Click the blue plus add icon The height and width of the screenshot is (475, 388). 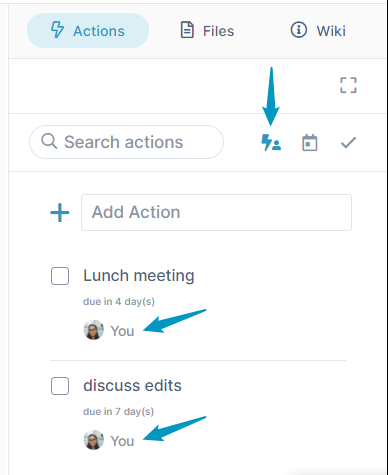click(x=60, y=212)
